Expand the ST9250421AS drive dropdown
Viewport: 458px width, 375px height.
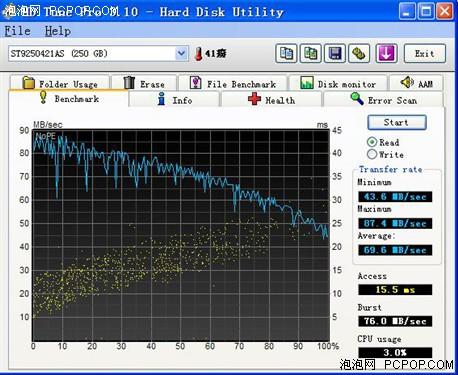pyautogui.click(x=181, y=53)
